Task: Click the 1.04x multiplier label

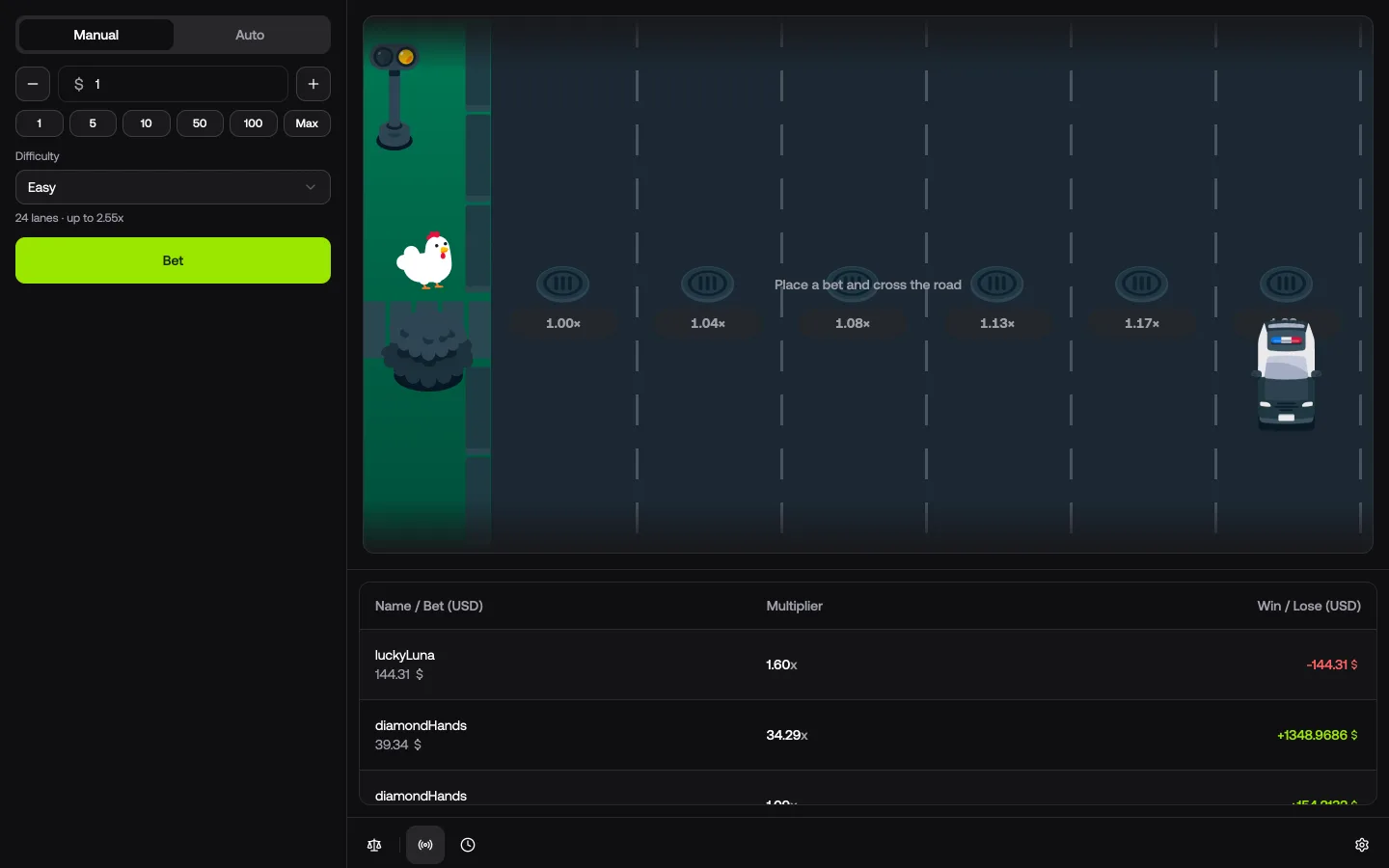Action: [x=708, y=323]
